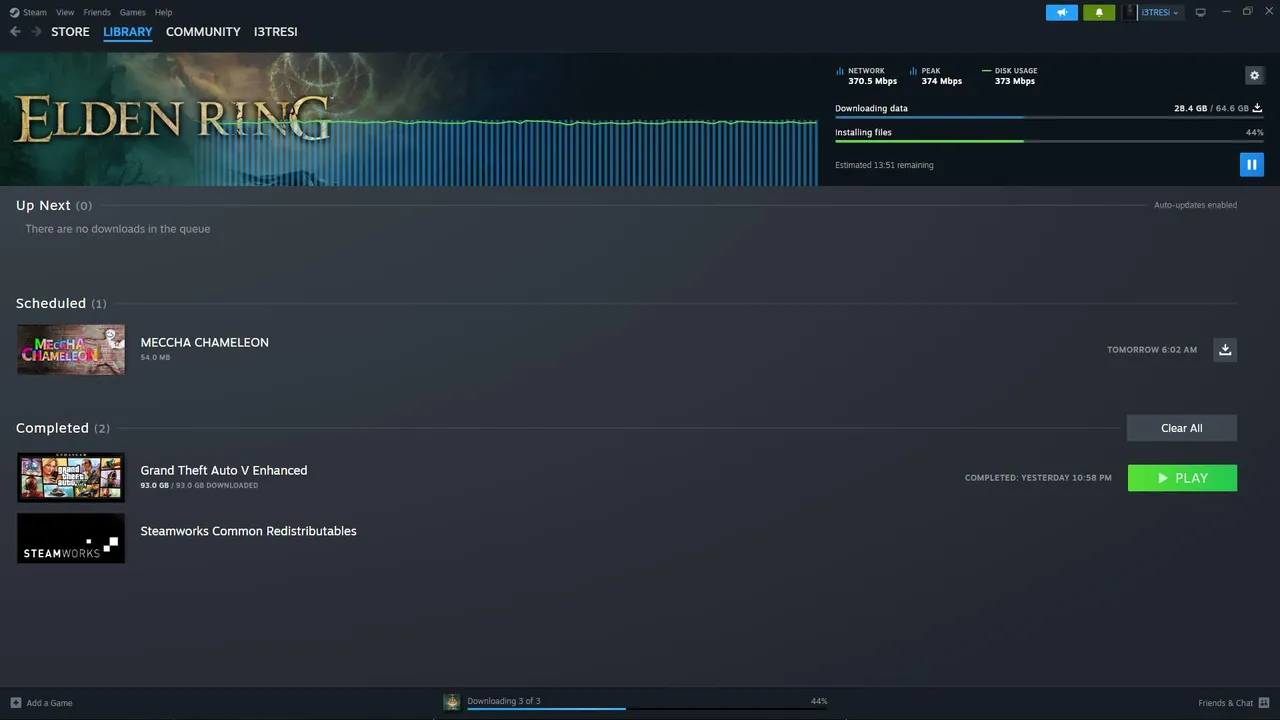
Task: Click the Downloading data progress bar
Action: coord(1049,117)
